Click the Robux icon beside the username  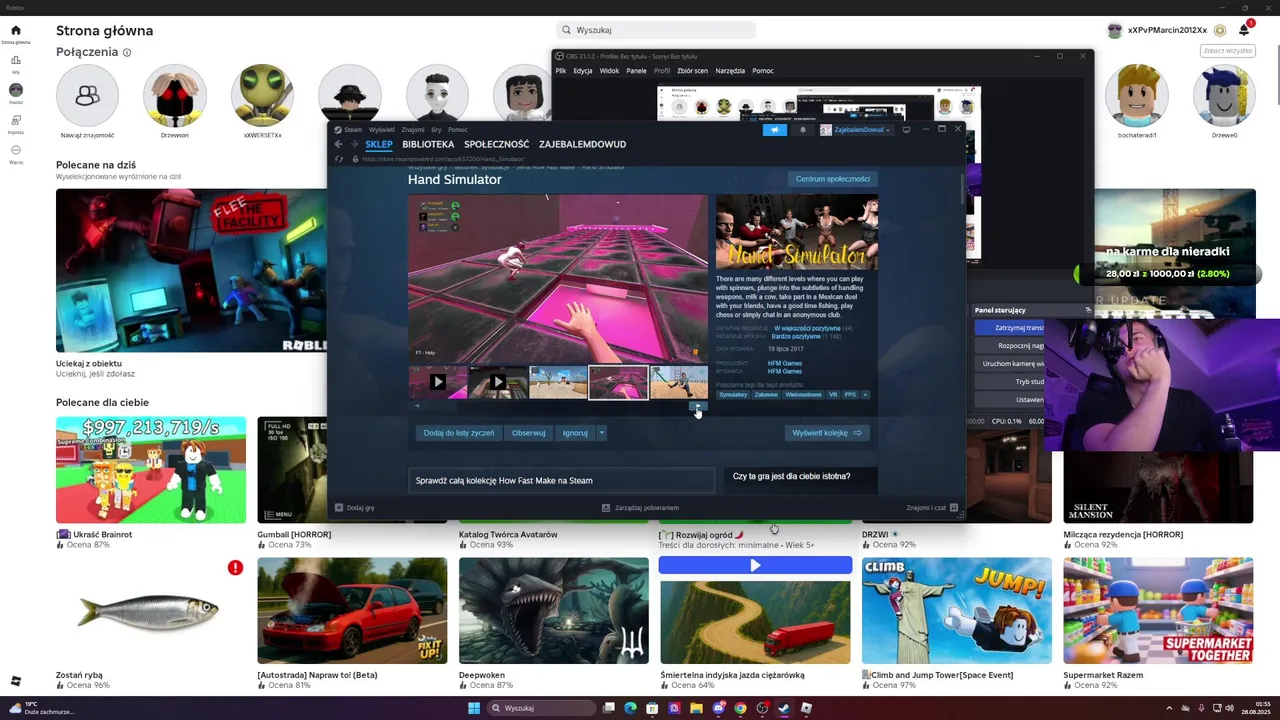1220,30
